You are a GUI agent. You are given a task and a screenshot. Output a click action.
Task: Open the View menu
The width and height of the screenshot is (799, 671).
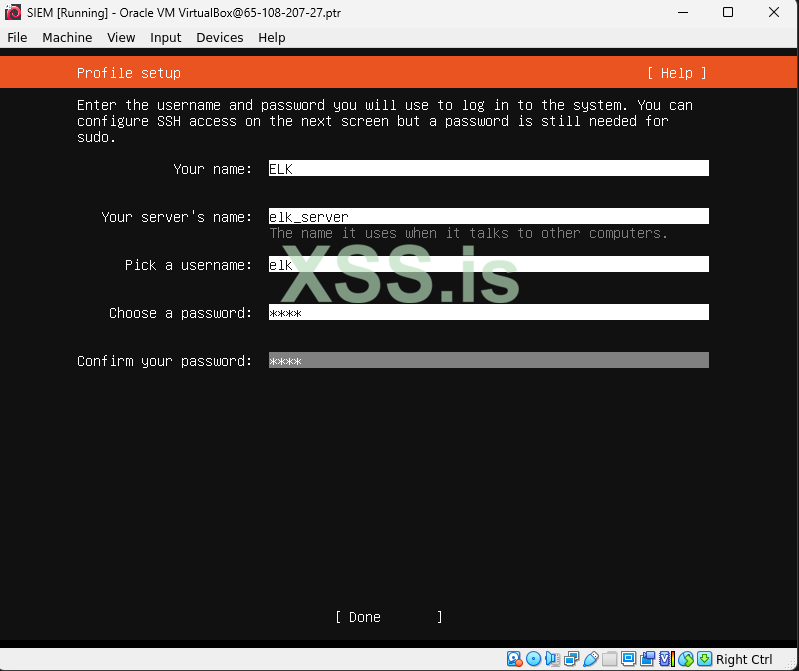[121, 38]
